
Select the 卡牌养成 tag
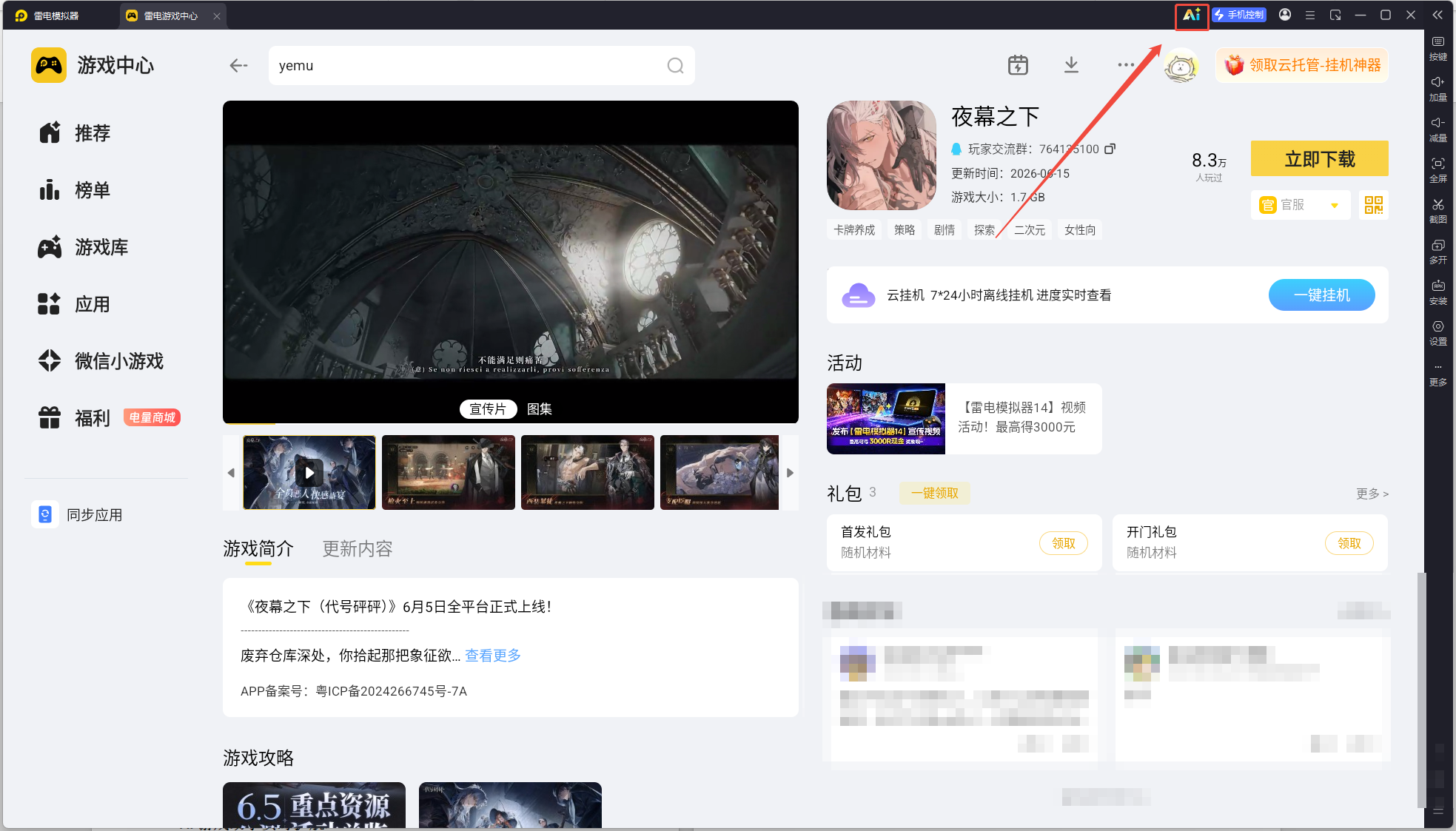[854, 230]
